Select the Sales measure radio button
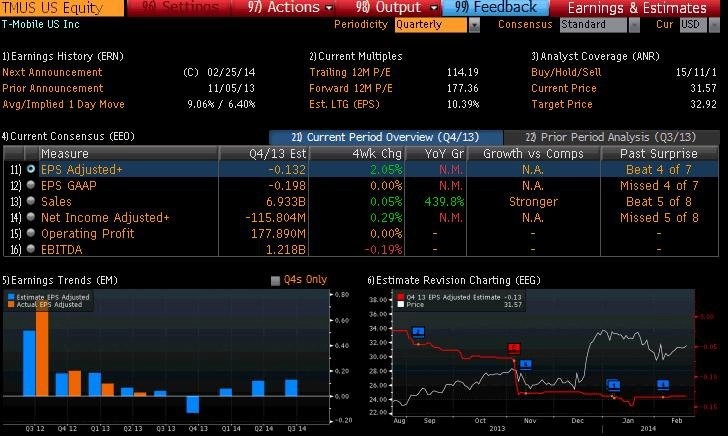 click(31, 201)
